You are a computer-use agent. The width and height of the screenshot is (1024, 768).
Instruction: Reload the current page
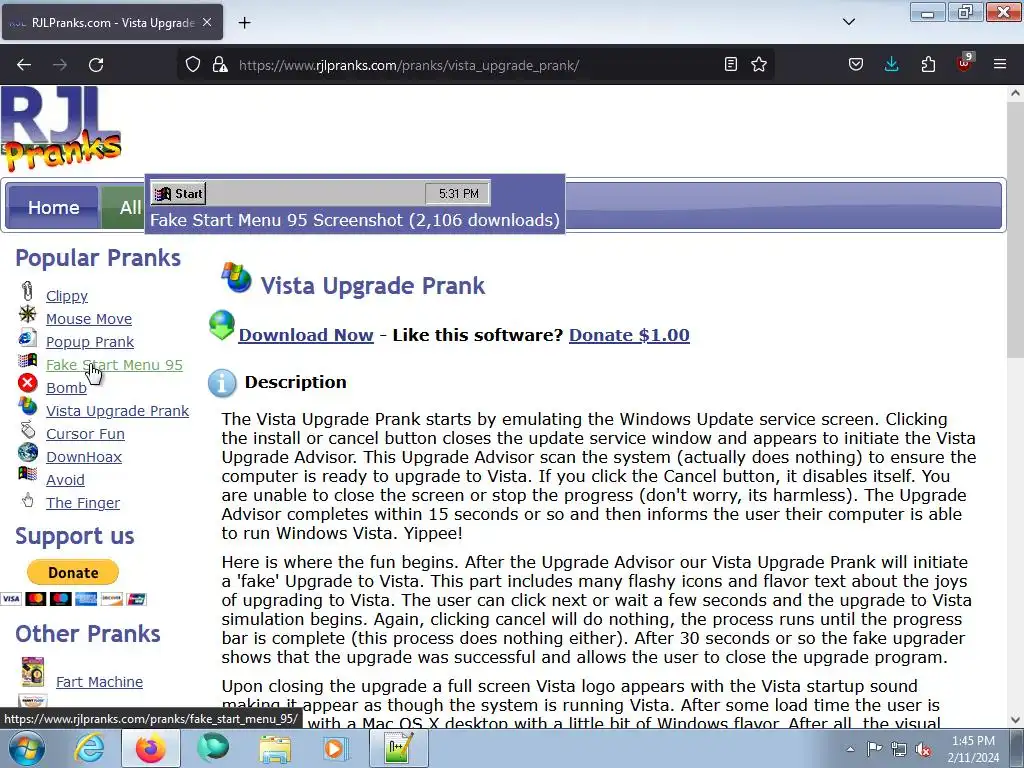(x=96, y=65)
